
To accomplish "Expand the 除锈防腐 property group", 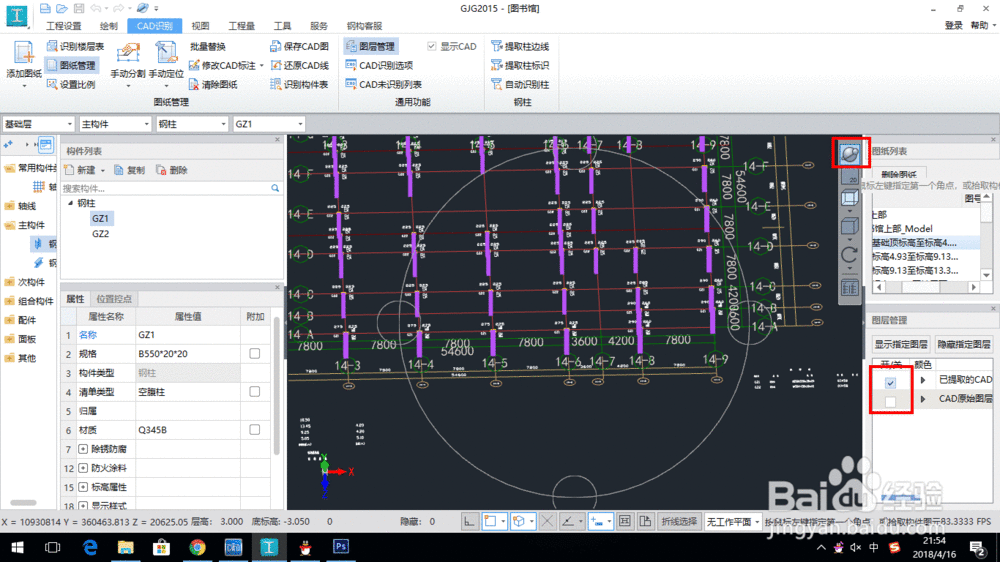I will [x=83, y=448].
